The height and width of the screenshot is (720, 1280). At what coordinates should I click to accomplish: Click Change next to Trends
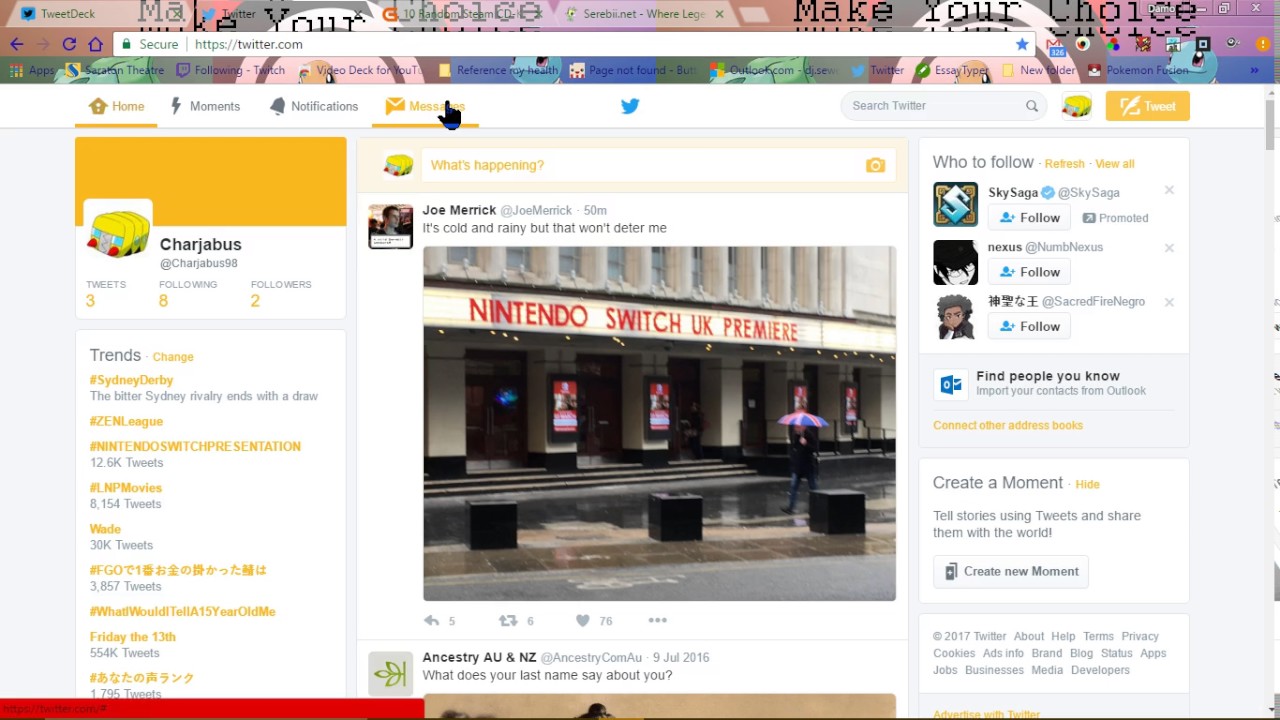click(173, 357)
